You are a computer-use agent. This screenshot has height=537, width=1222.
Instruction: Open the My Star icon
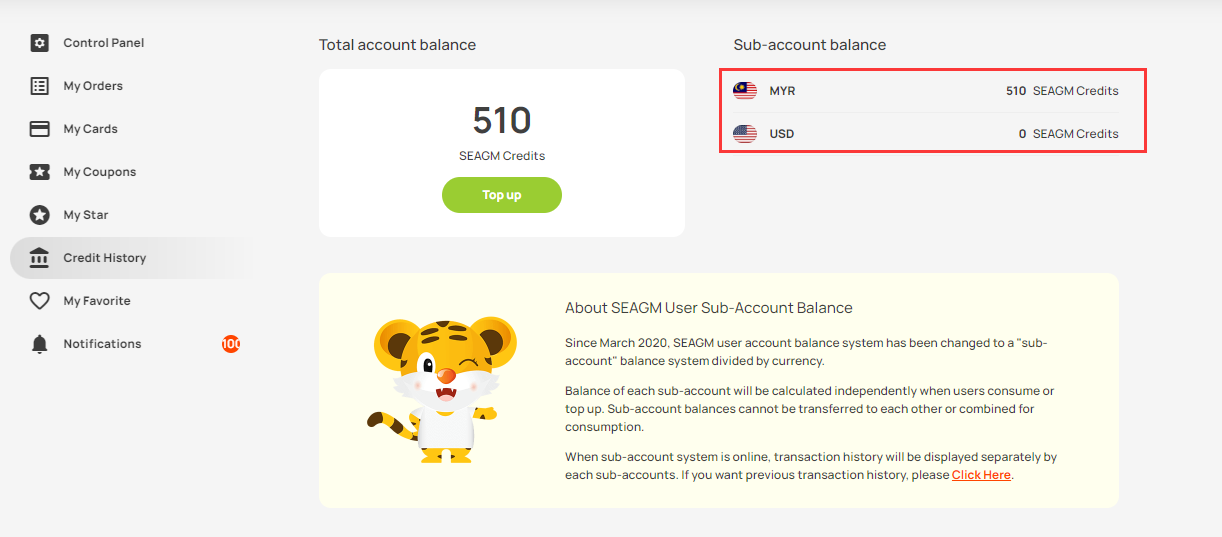pyautogui.click(x=39, y=215)
